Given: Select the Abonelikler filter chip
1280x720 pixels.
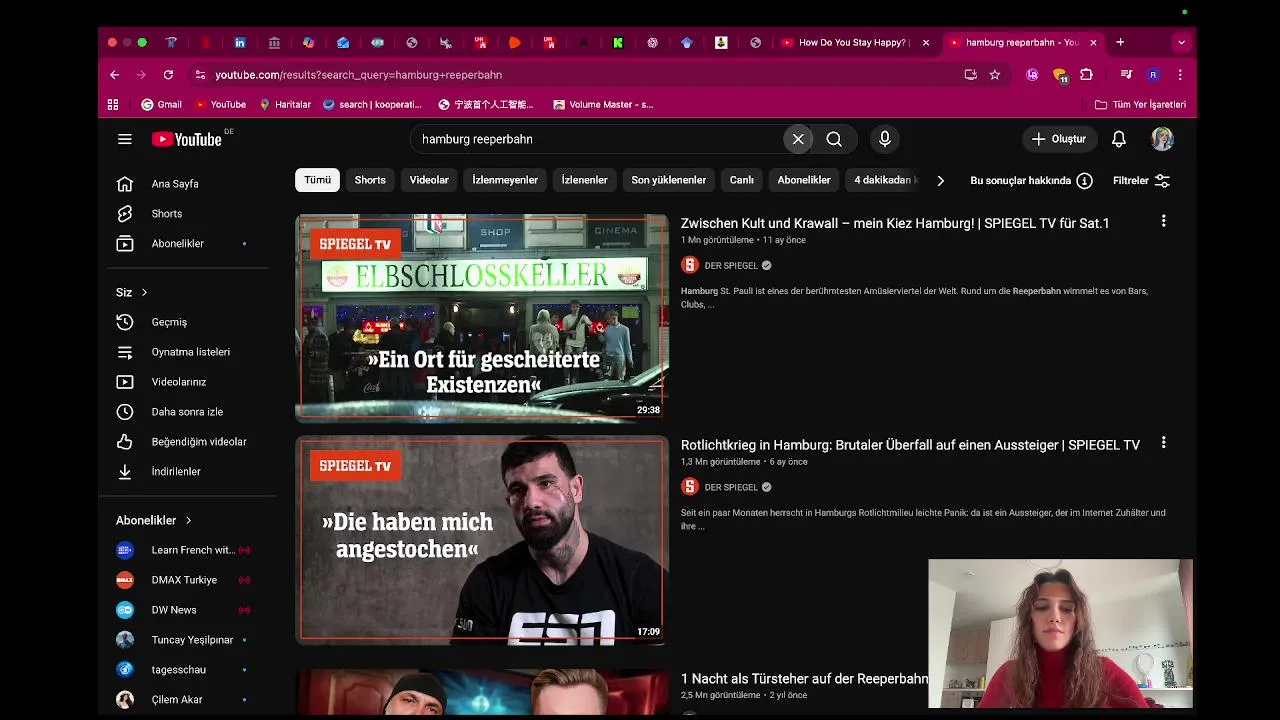Looking at the screenshot, I should point(804,180).
